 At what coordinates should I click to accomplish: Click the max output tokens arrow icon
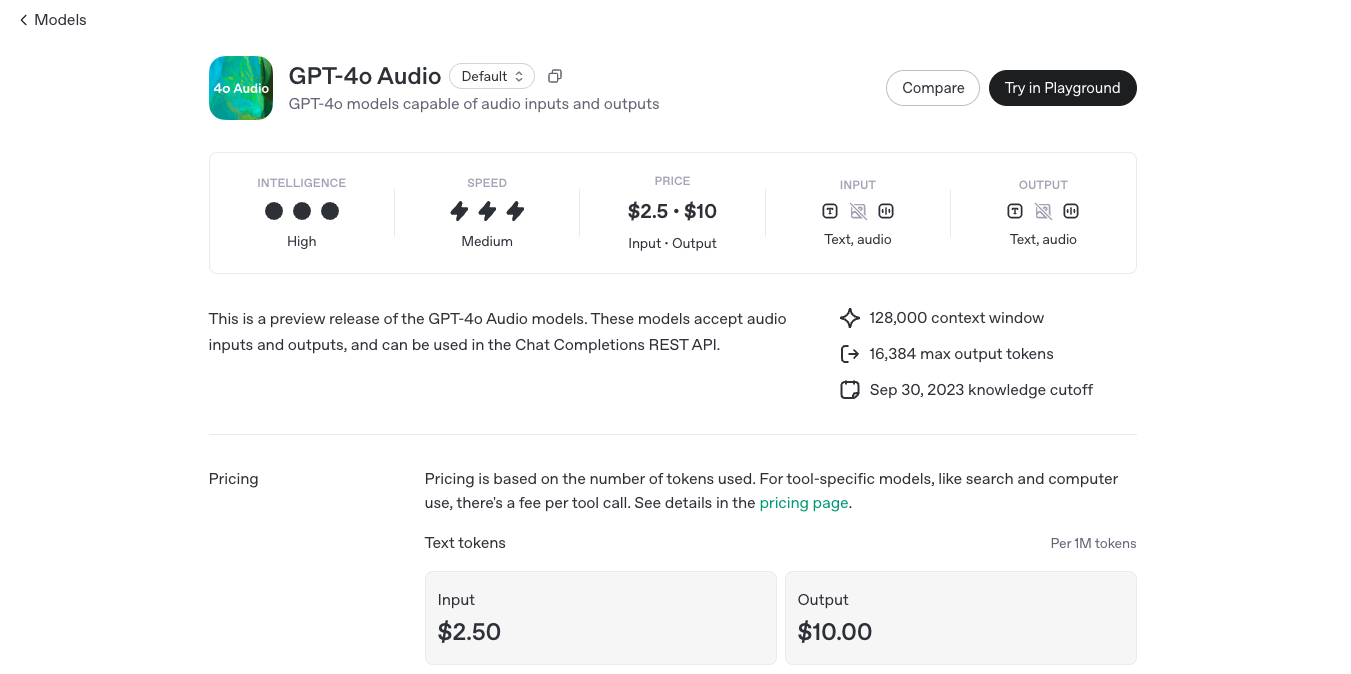(850, 354)
